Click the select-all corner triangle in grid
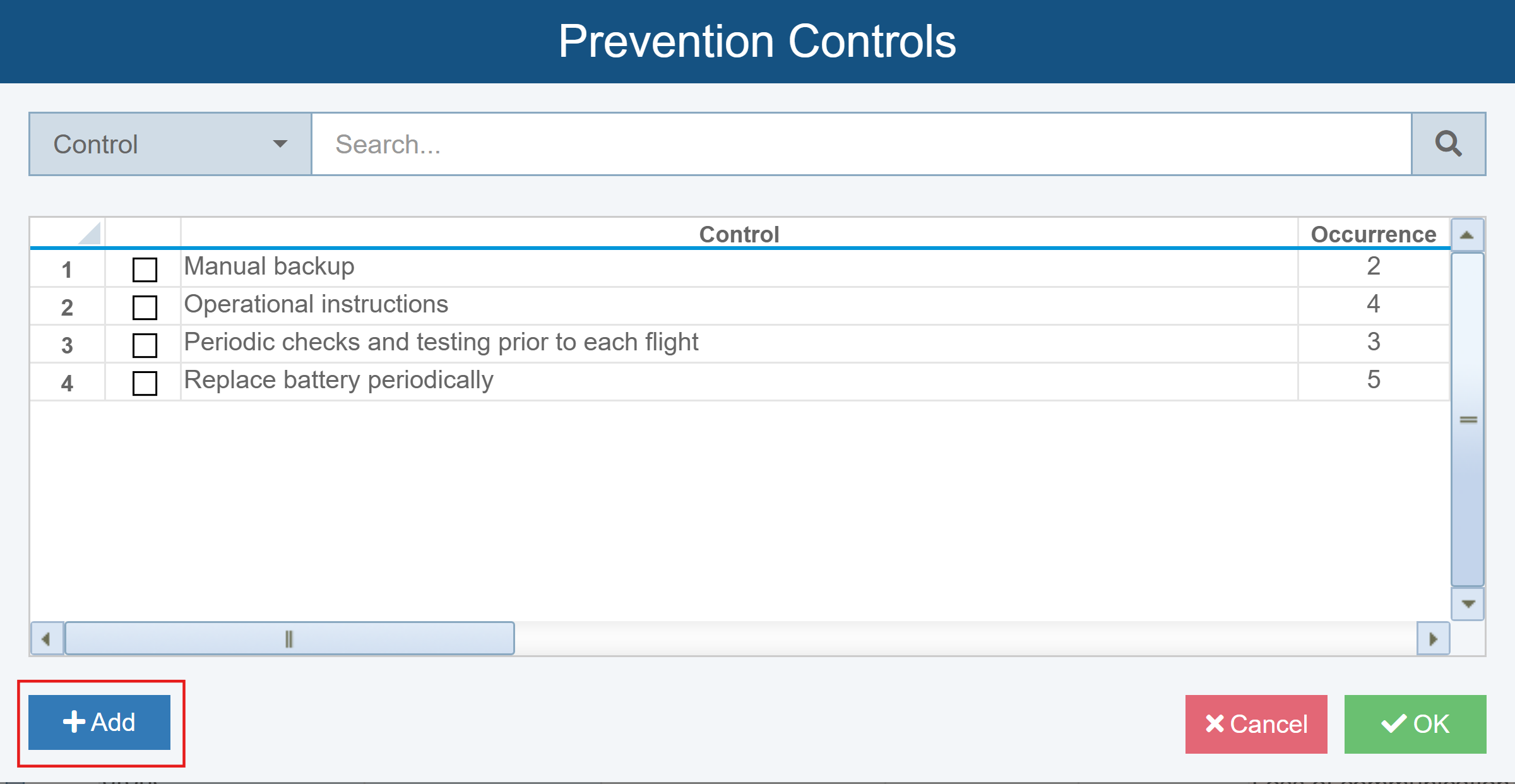 click(x=89, y=234)
